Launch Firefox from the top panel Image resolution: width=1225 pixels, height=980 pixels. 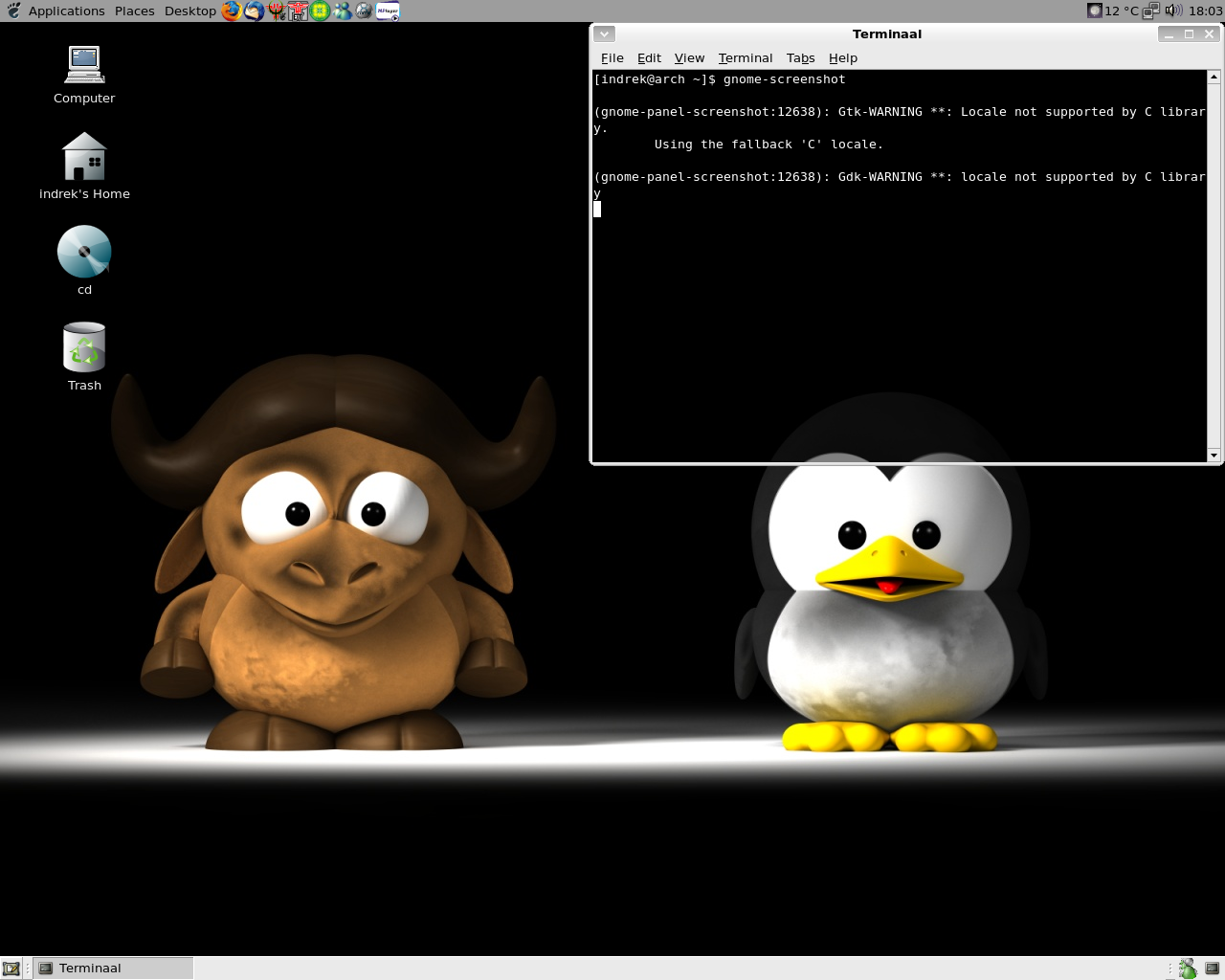232,11
